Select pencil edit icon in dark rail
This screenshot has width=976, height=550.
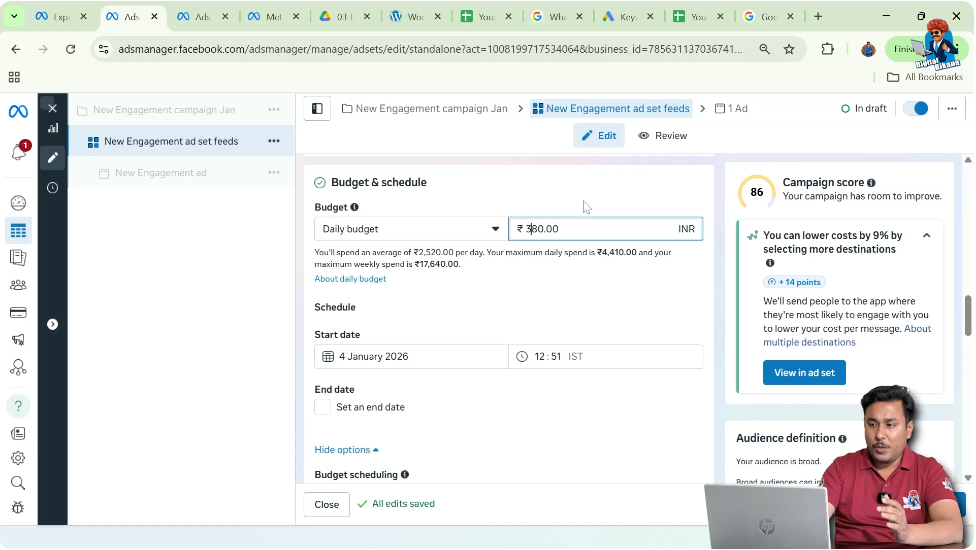pyautogui.click(x=53, y=157)
